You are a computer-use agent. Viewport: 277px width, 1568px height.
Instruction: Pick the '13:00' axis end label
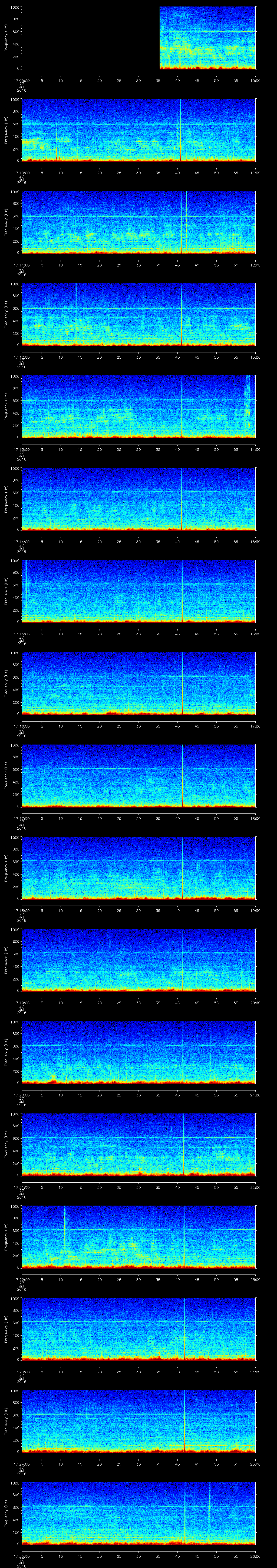click(255, 357)
